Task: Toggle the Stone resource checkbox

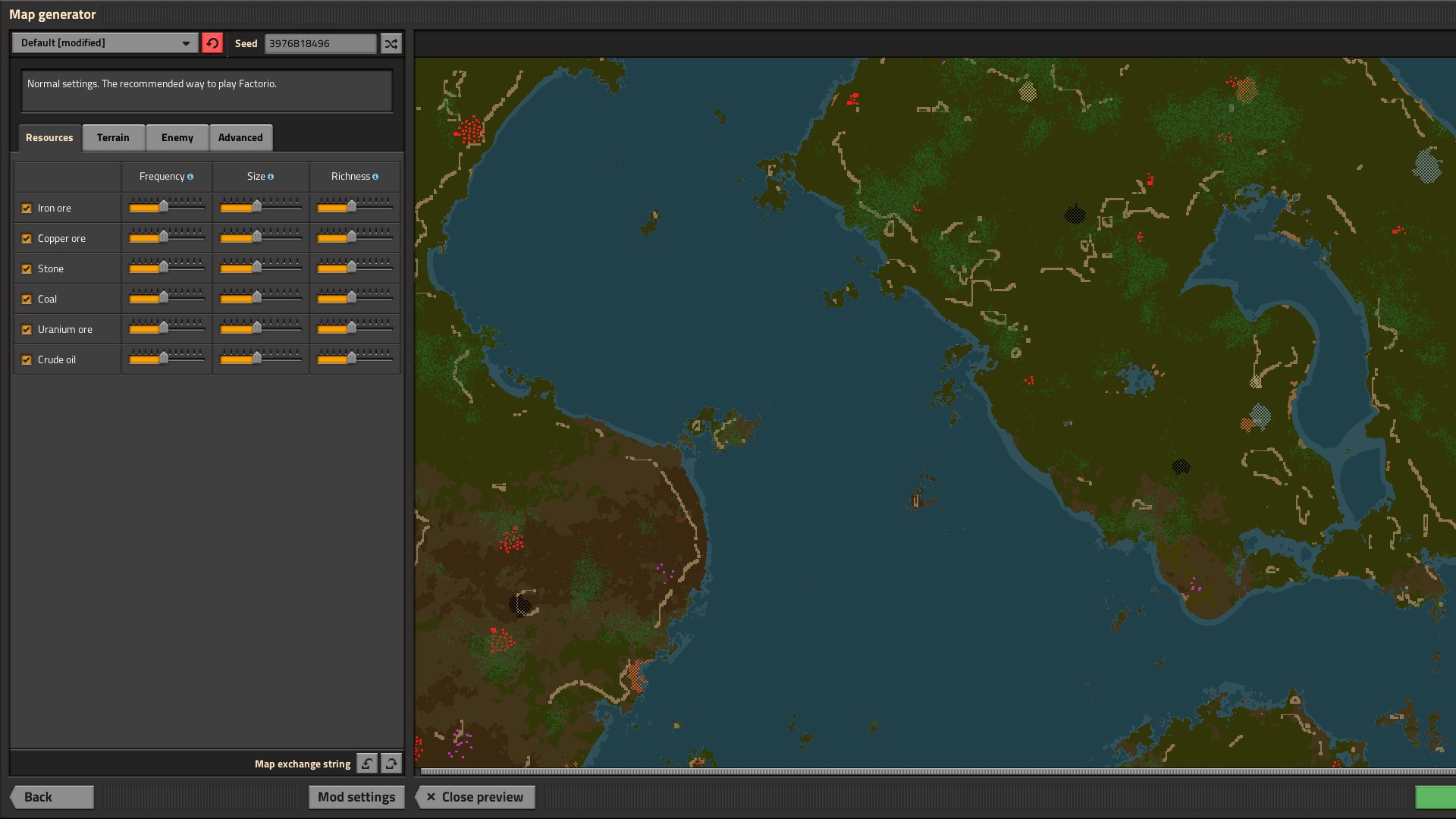Action: pos(27,268)
